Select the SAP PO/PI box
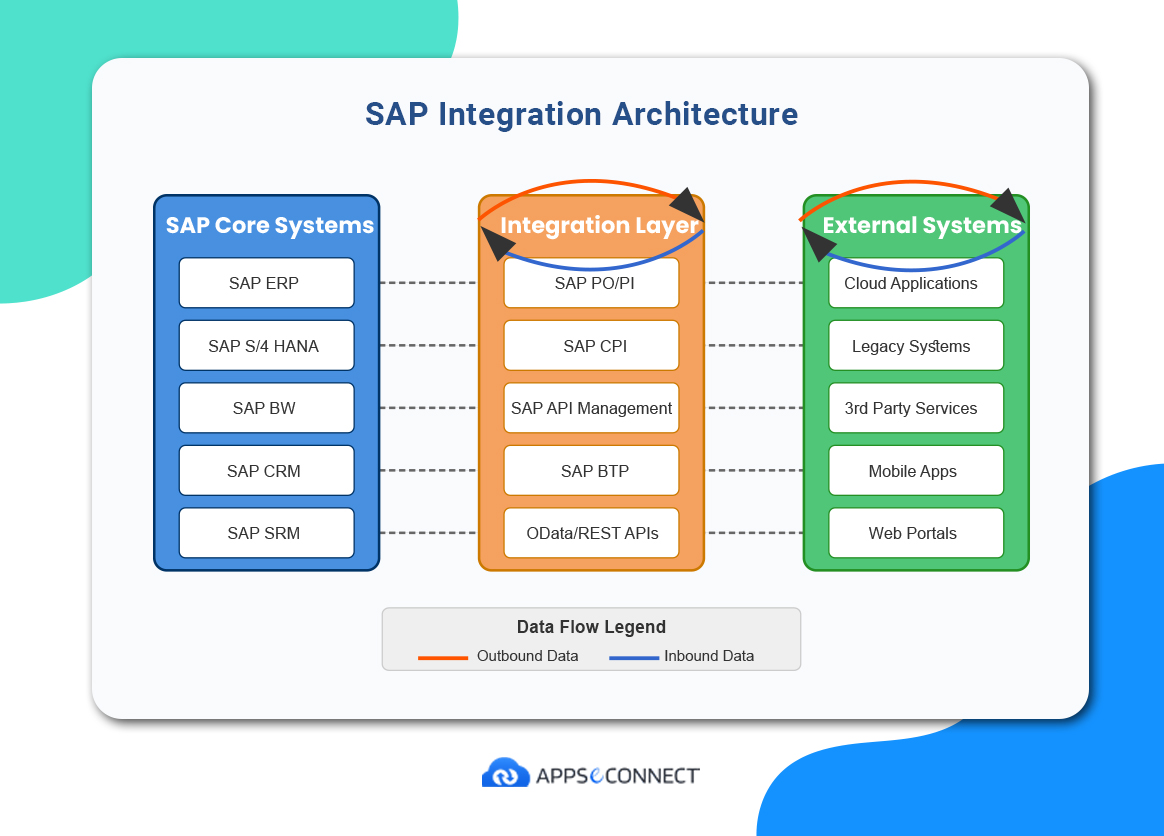The image size is (1164, 836). [x=592, y=283]
